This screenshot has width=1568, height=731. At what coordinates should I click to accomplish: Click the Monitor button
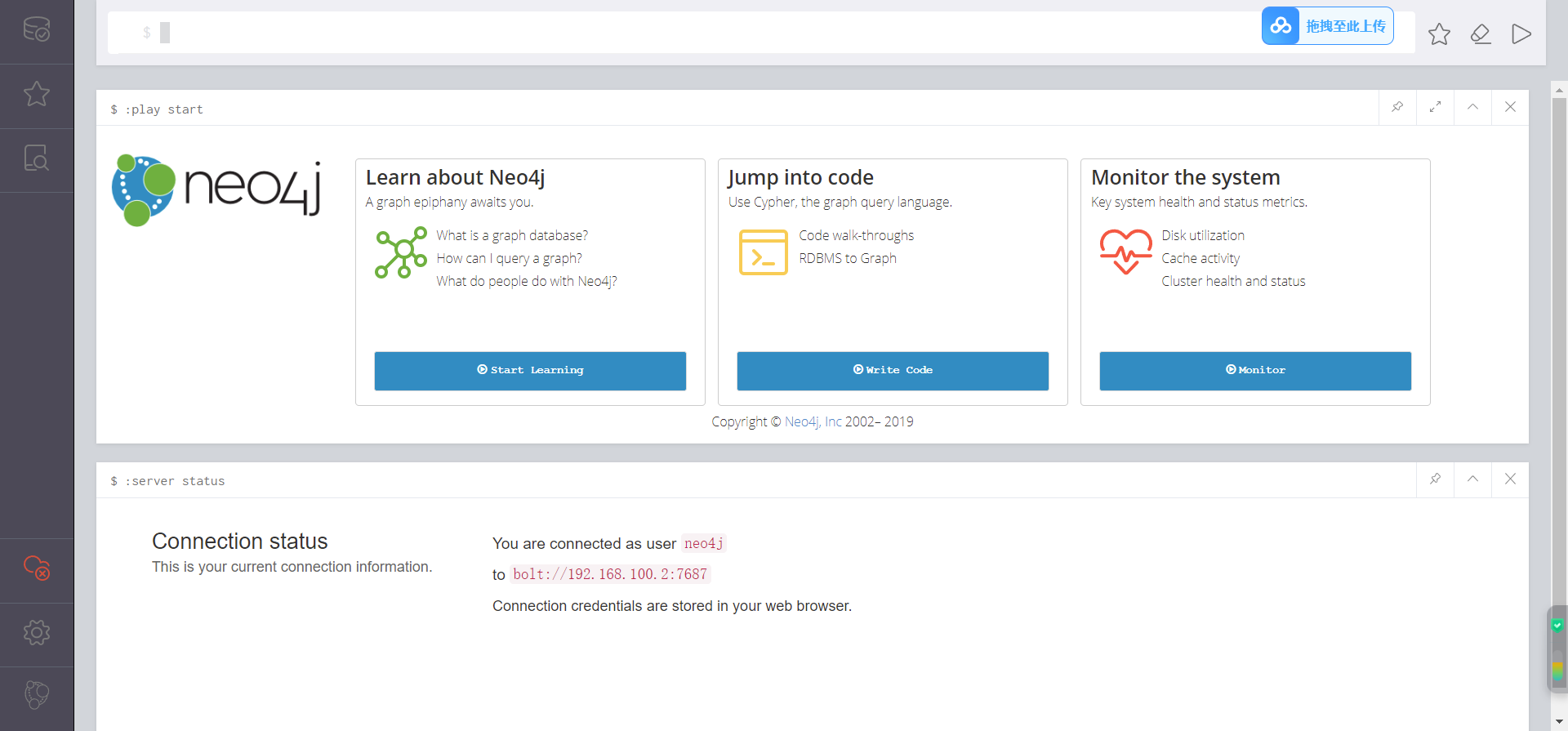click(x=1255, y=371)
